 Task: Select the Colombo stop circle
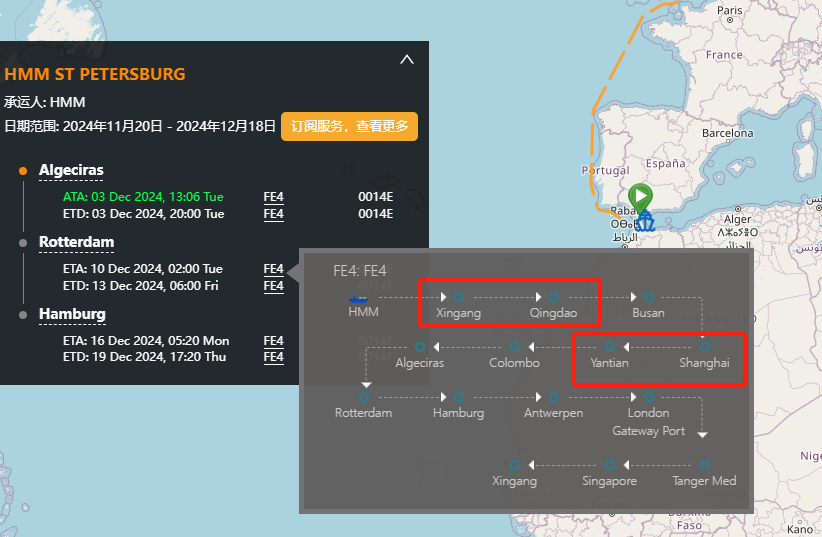(515, 347)
